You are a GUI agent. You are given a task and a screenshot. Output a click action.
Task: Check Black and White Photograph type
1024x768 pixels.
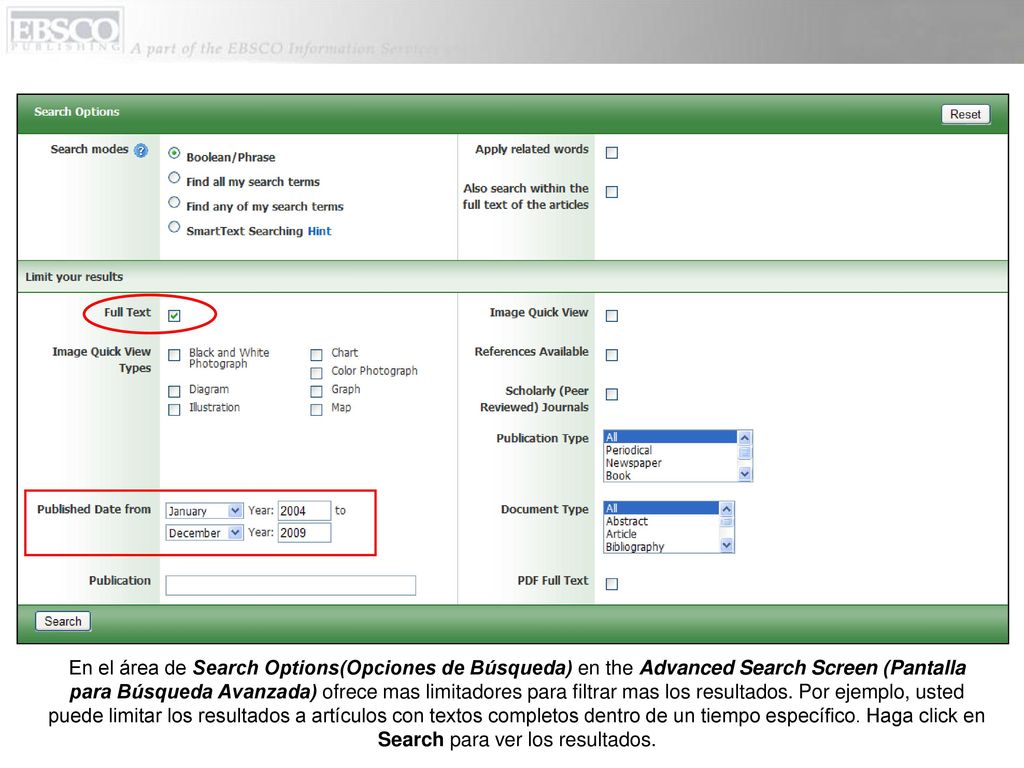174,355
